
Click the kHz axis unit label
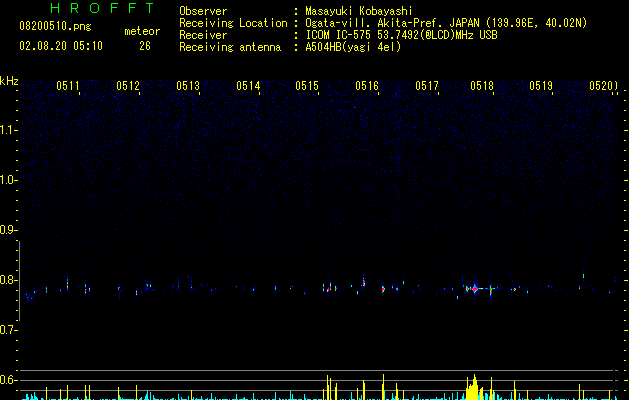(9, 81)
